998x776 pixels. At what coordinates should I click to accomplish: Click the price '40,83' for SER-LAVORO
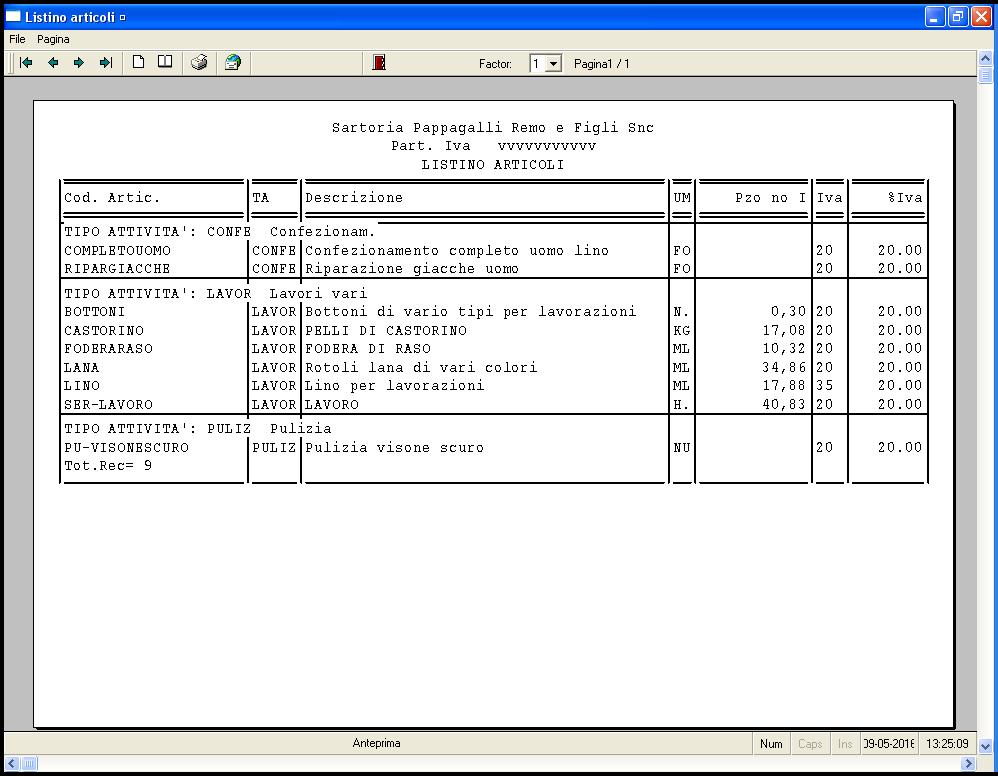(784, 405)
